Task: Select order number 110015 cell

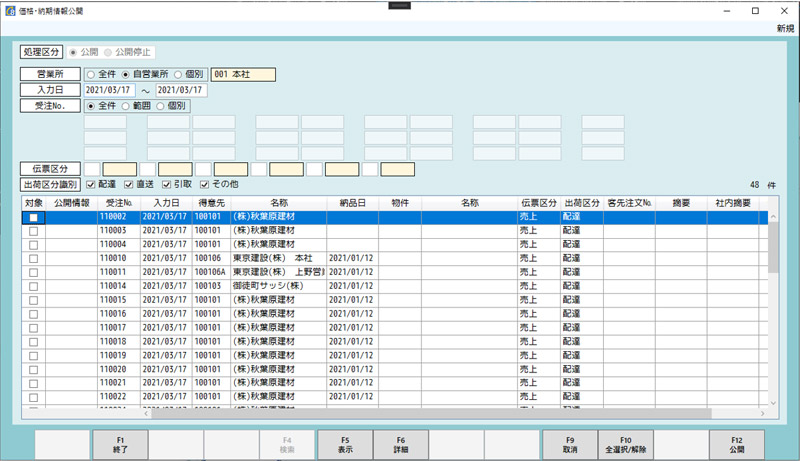Action: pyautogui.click(x=119, y=300)
